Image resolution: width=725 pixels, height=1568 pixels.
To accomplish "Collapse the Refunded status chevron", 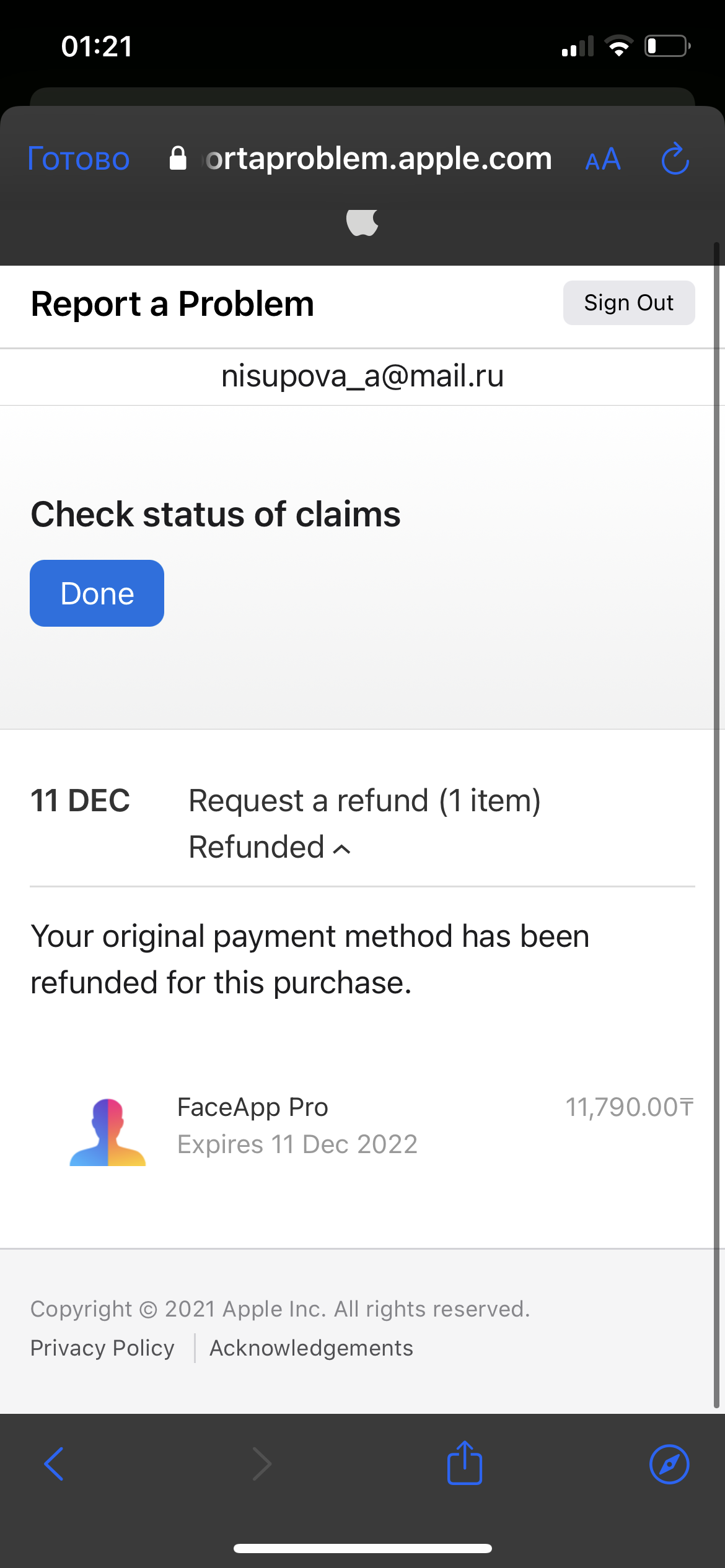I will [342, 849].
